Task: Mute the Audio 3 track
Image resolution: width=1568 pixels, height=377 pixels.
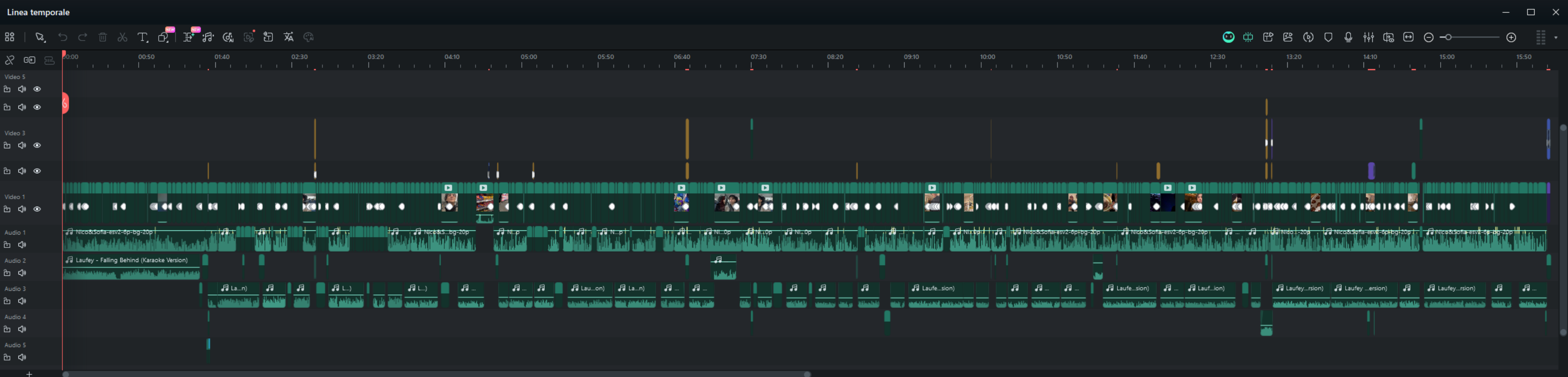Action: pyautogui.click(x=22, y=301)
